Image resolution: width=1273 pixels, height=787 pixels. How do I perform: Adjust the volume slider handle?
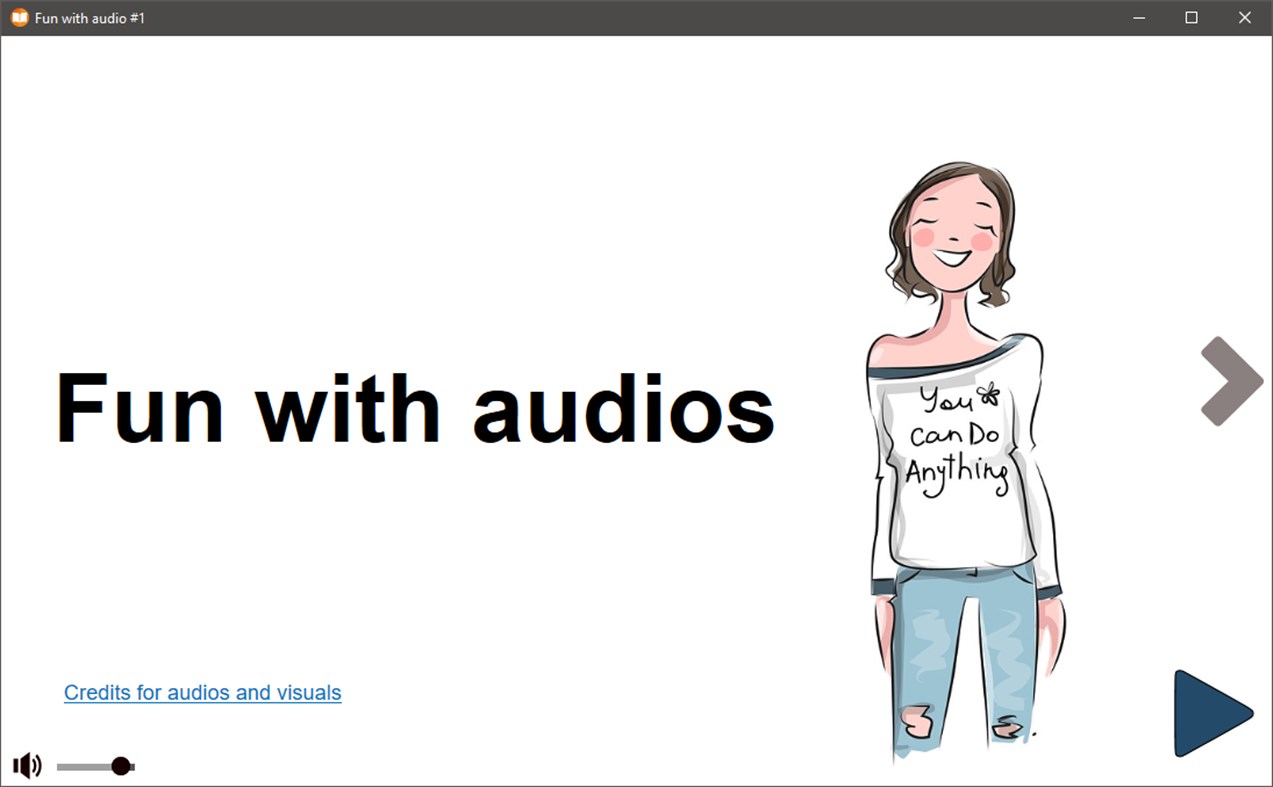click(121, 766)
